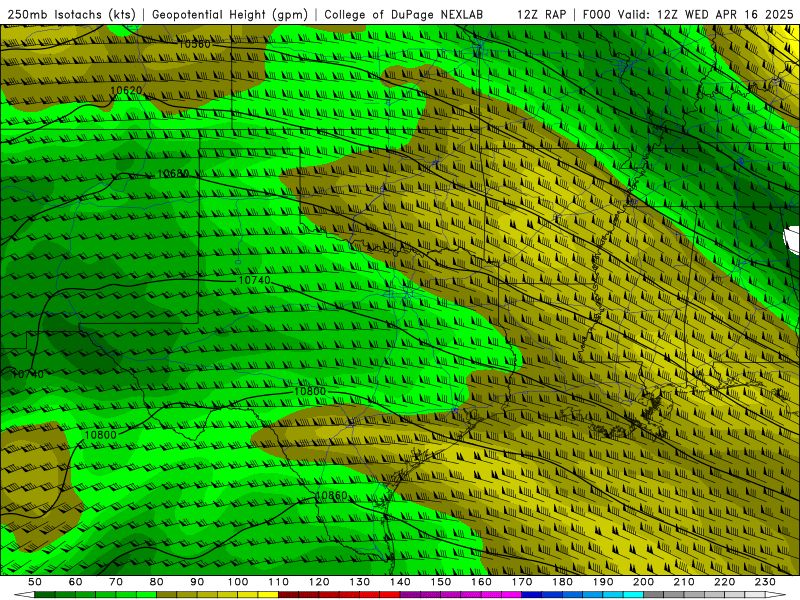Click the 80 label on the color scale
800x600 pixels.
(156, 582)
